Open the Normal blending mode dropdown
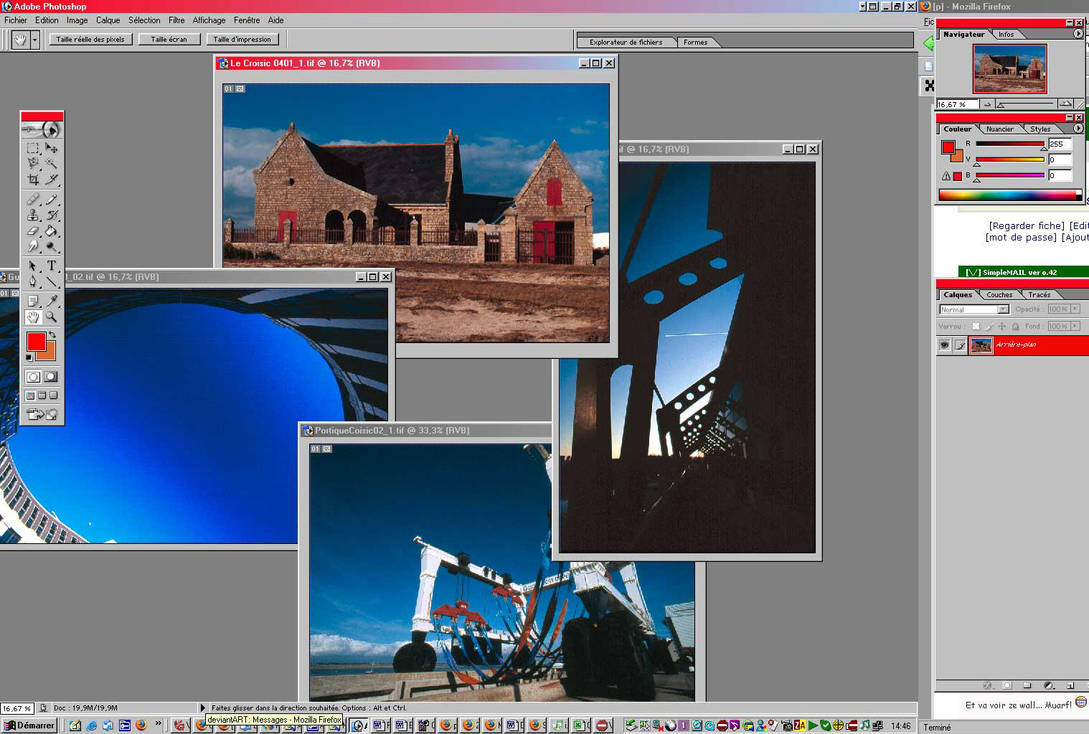1089x734 pixels. coord(974,309)
